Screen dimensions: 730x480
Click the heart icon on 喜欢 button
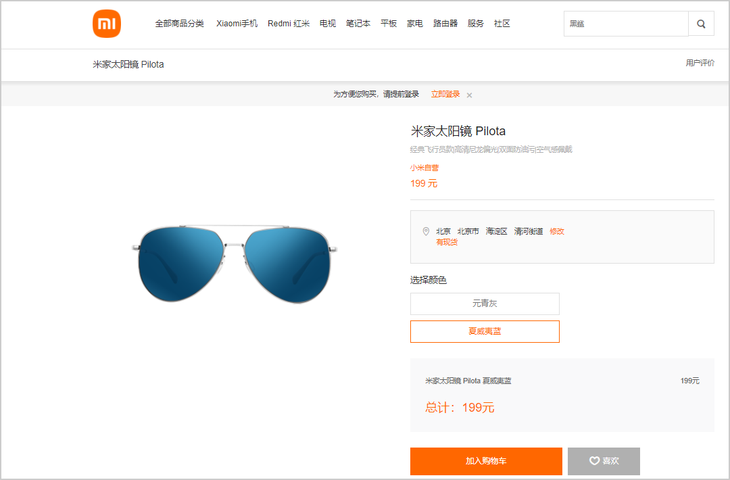click(594, 460)
